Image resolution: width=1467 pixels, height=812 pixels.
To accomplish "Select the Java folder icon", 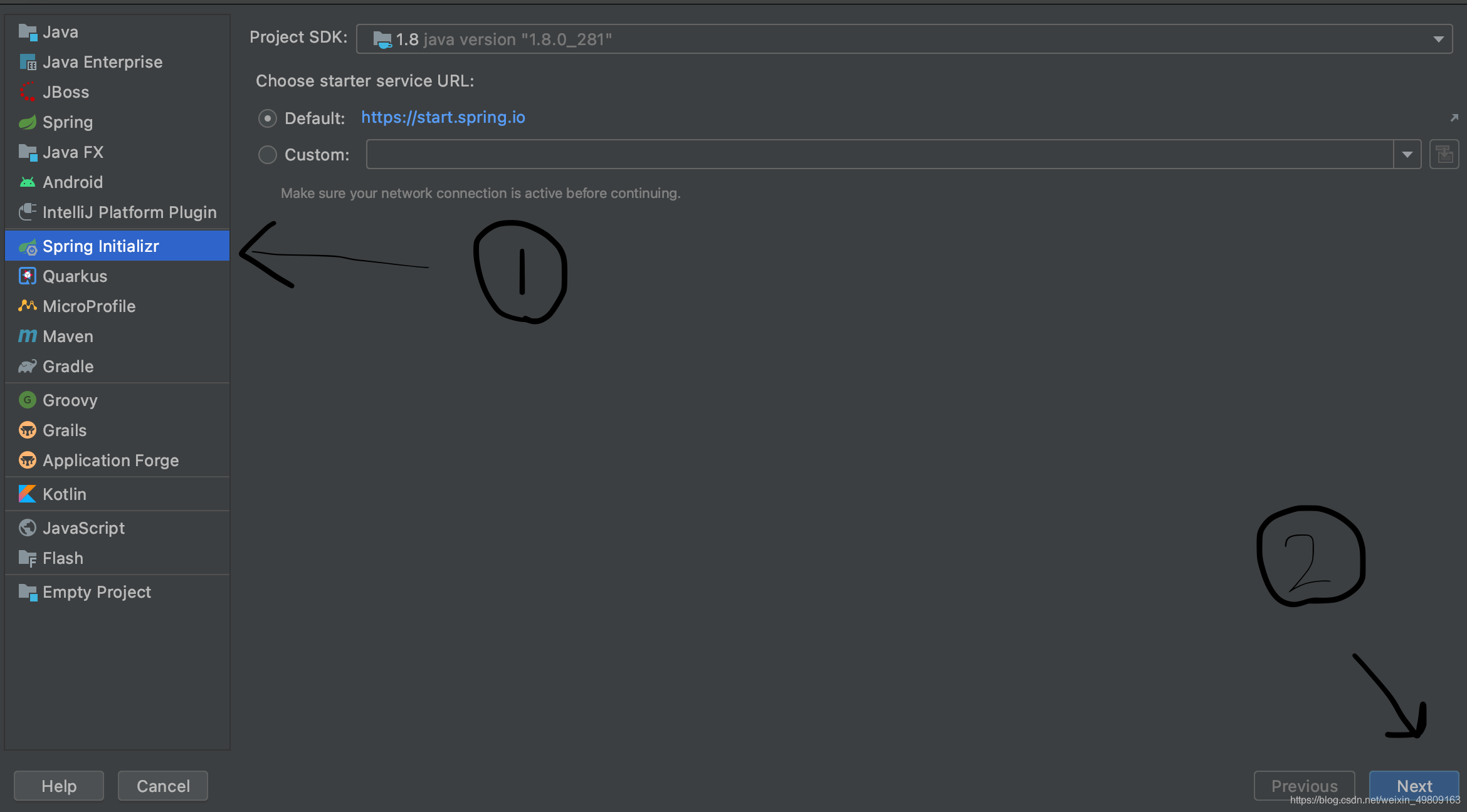I will coord(28,32).
